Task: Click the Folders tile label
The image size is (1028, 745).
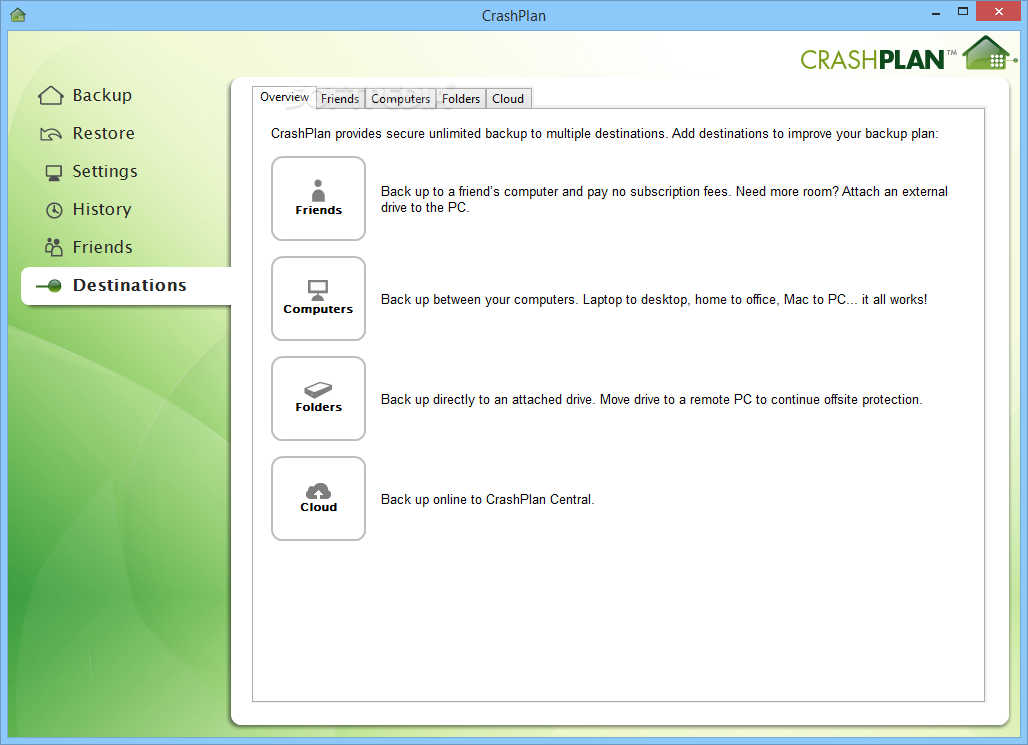Action: click(319, 407)
